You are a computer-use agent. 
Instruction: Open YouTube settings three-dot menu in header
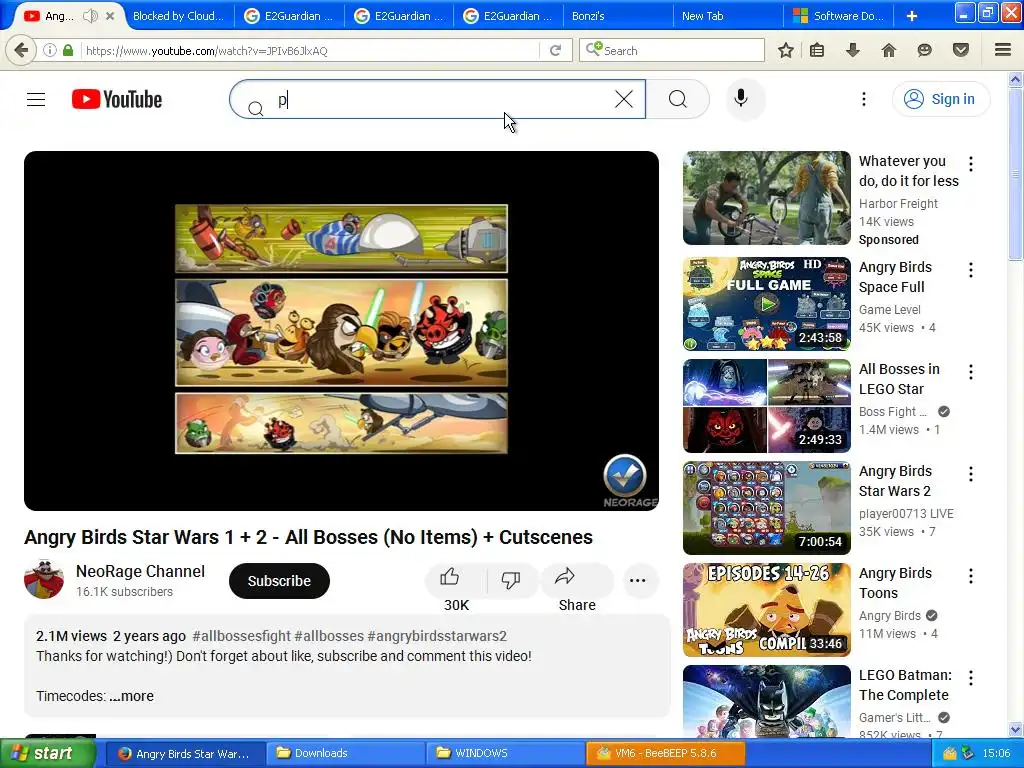863,99
